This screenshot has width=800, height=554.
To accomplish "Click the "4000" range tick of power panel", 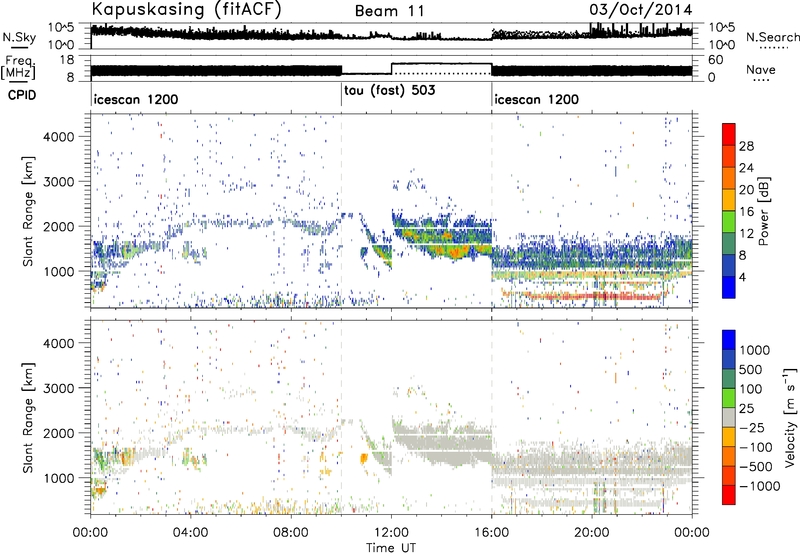I will 59,137.
